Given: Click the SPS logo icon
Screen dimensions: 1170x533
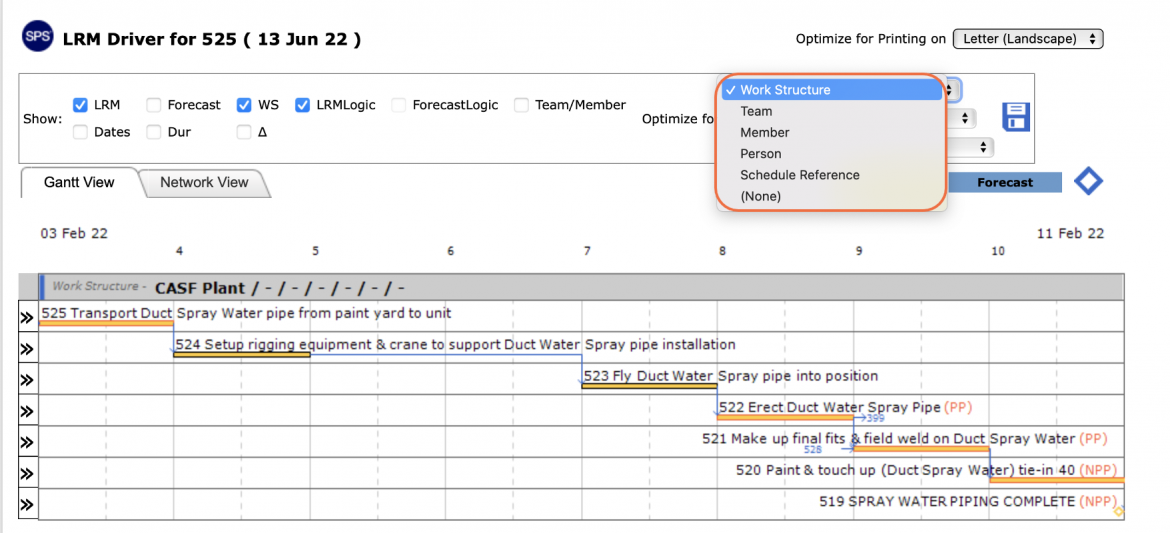Looking at the screenshot, I should (x=37, y=37).
